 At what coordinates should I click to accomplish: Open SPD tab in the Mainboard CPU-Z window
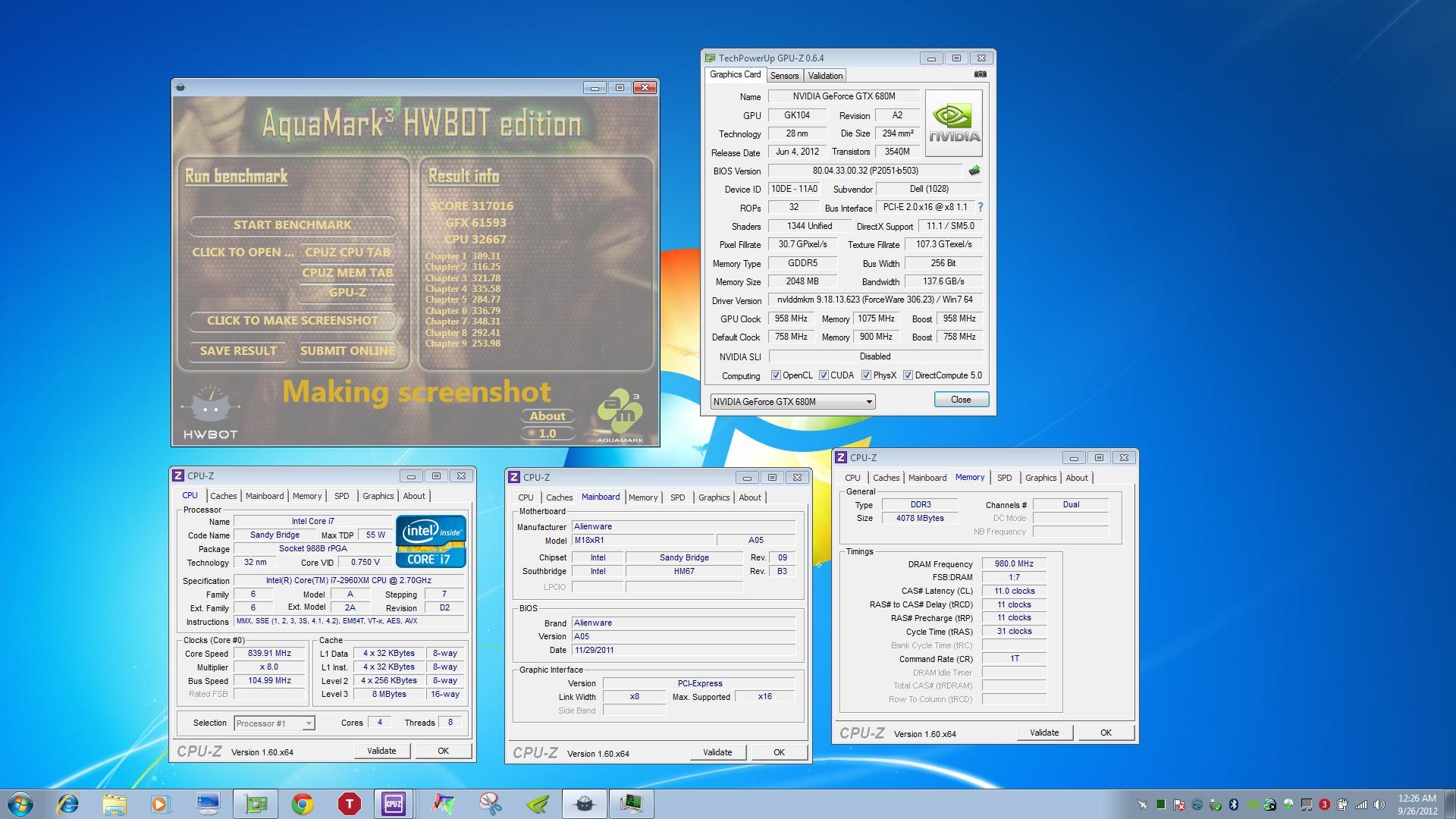coord(677,497)
